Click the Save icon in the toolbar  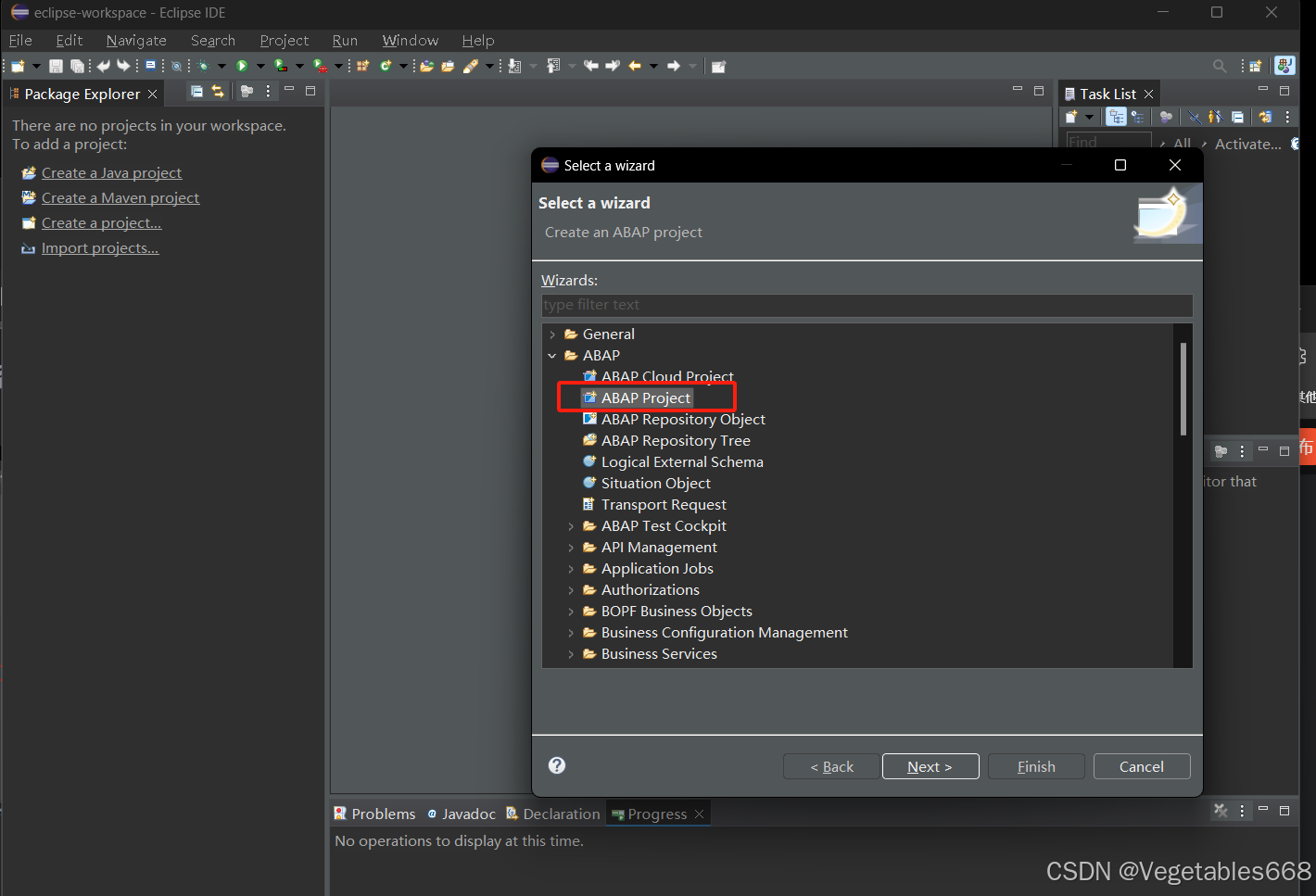point(55,65)
